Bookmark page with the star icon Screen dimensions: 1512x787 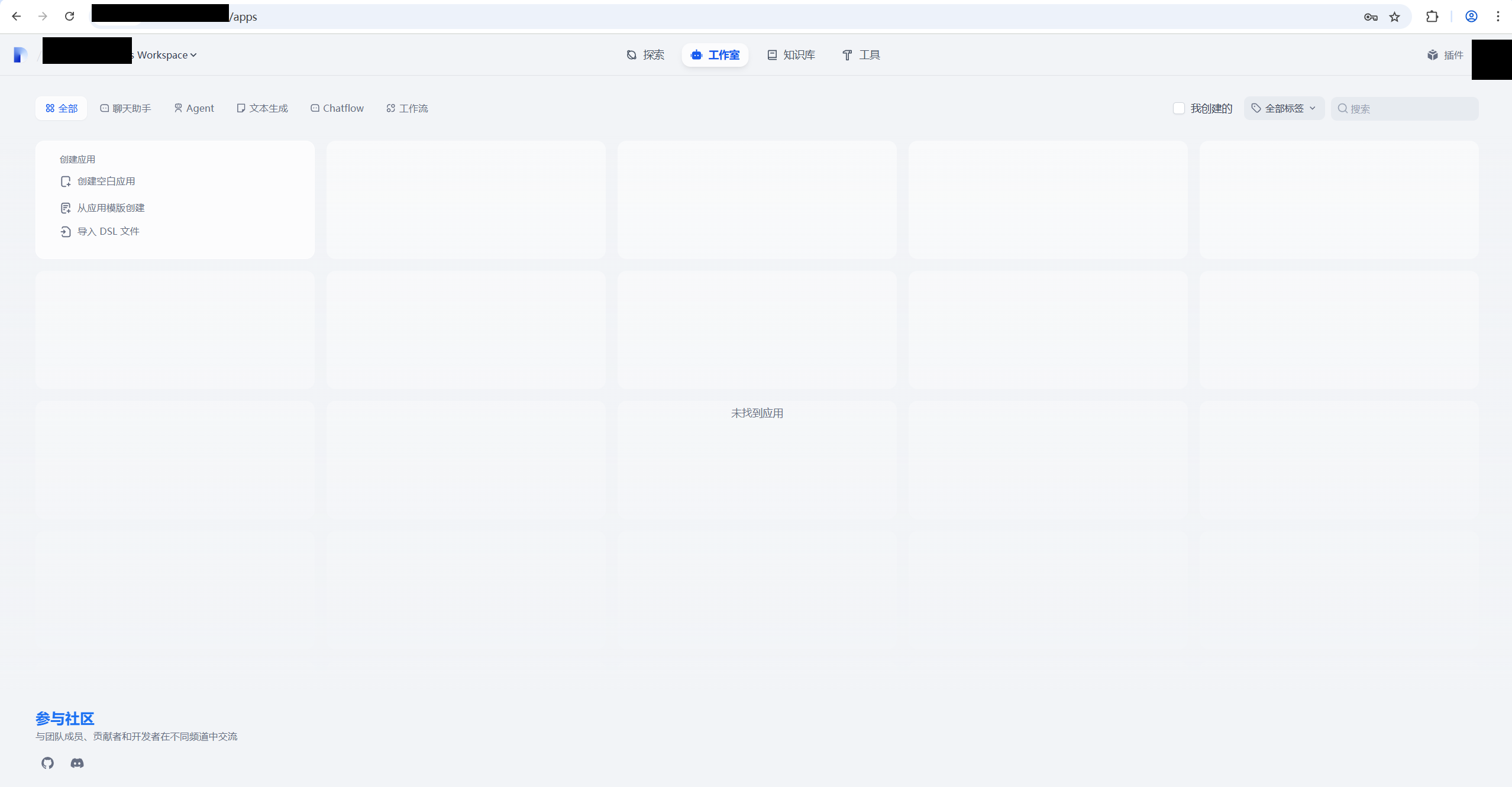pyautogui.click(x=1395, y=17)
